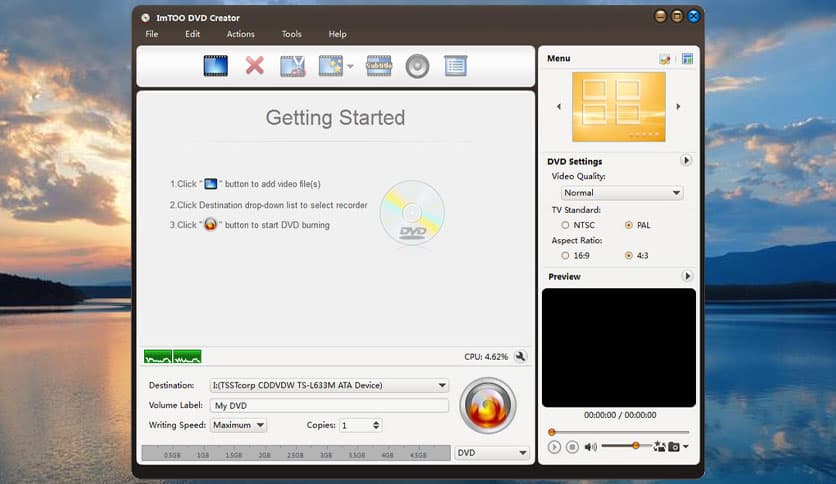
Task: Click the Subtitle filmstrip toolbar icon
Action: (x=379, y=66)
